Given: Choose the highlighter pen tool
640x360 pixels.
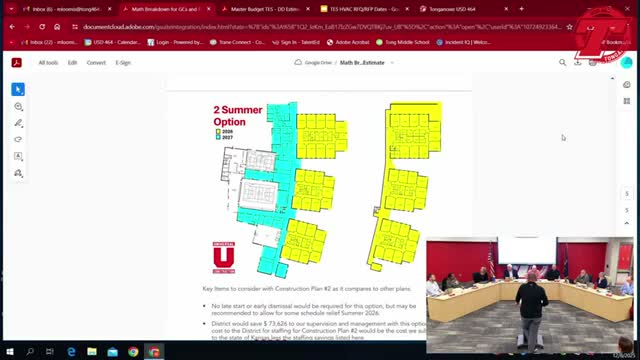Looking at the screenshot, I should (18, 123).
